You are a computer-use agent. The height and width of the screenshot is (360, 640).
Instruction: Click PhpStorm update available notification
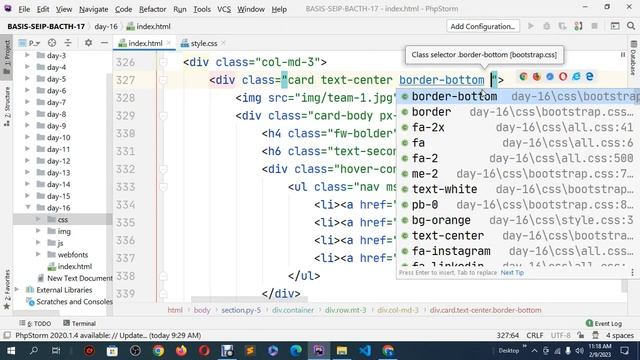click(108, 335)
